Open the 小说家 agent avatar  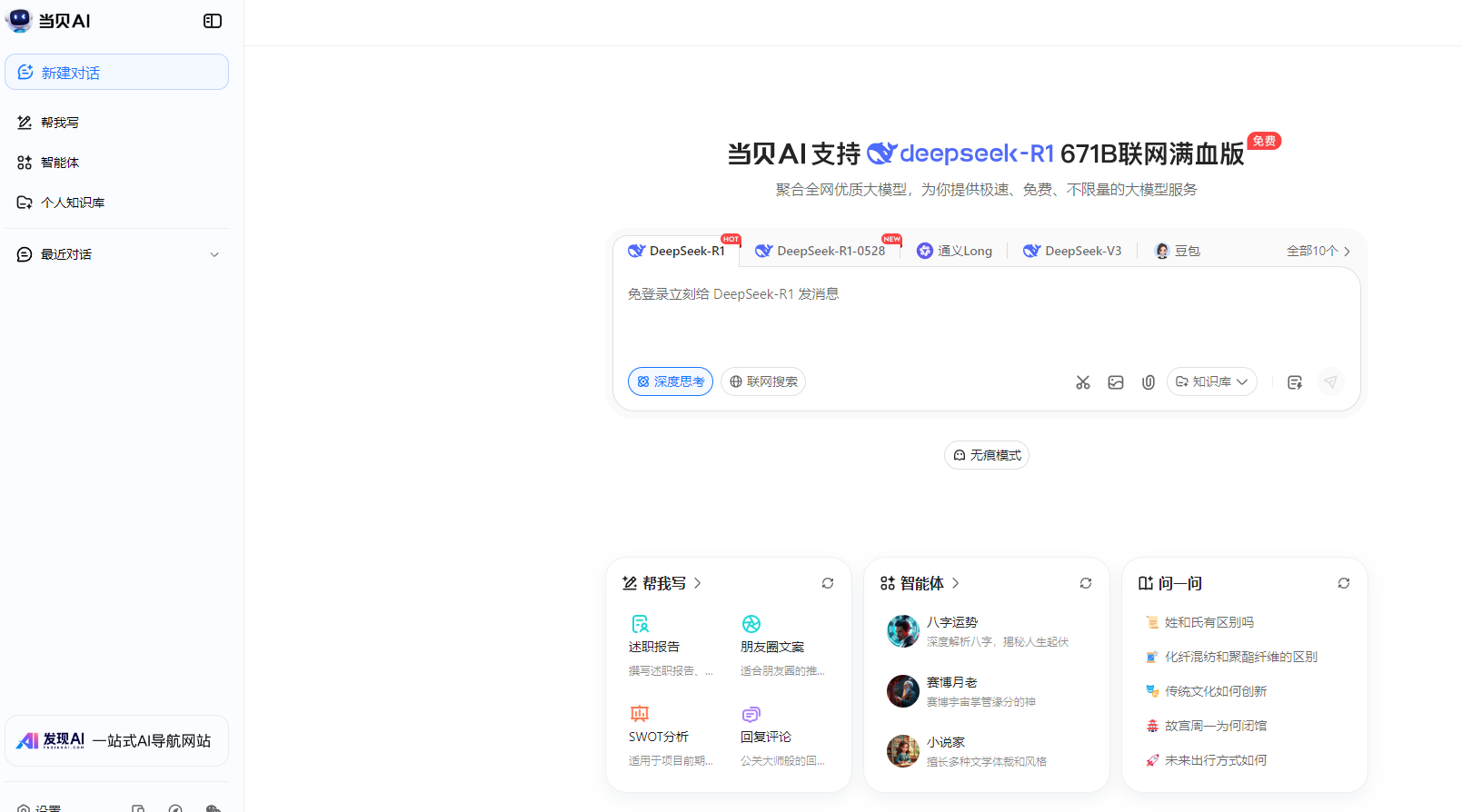pyautogui.click(x=903, y=751)
